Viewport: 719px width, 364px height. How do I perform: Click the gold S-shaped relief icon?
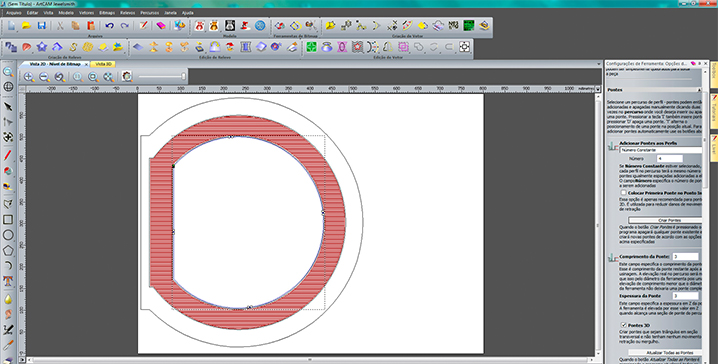click(72, 47)
